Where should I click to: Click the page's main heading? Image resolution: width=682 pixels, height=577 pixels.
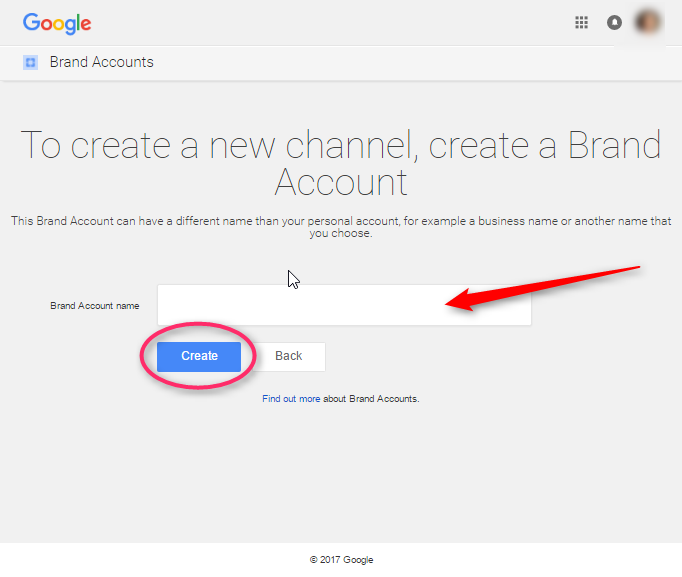(341, 163)
